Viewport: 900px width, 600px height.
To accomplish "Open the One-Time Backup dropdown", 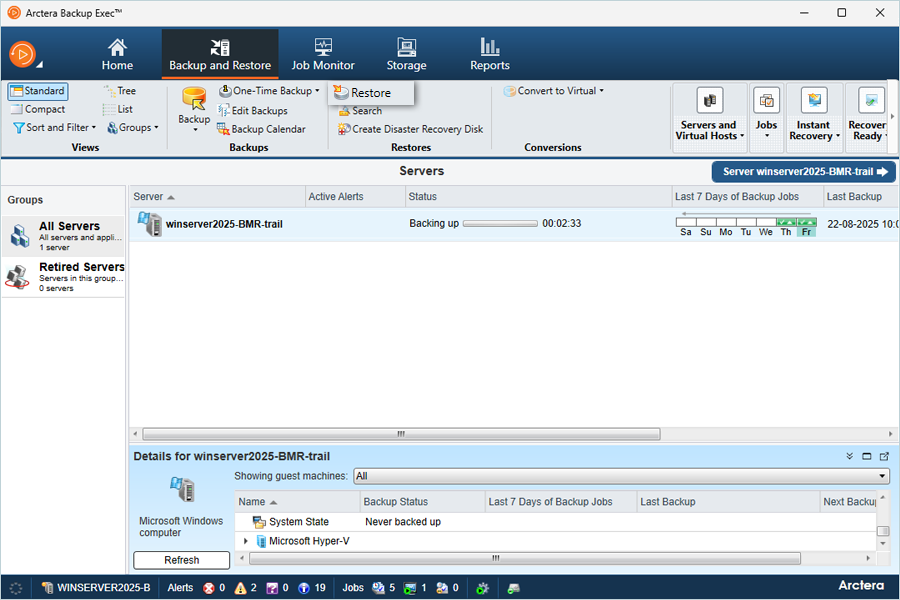I will point(269,91).
